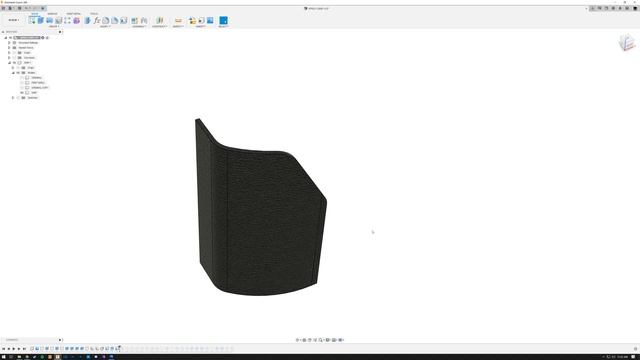Open the Select panel label

[223, 27]
